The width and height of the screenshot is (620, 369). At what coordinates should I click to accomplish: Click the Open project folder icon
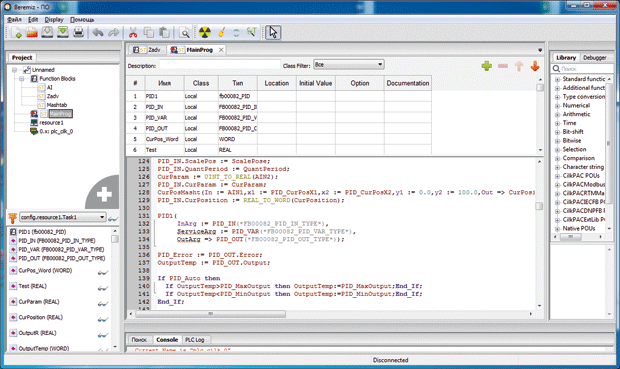tap(32, 32)
